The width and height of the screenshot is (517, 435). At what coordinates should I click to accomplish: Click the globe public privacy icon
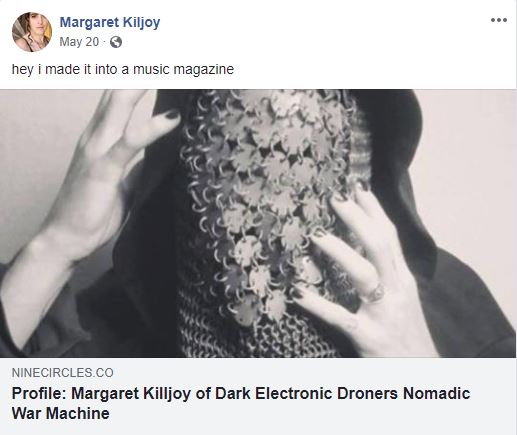(x=116, y=42)
